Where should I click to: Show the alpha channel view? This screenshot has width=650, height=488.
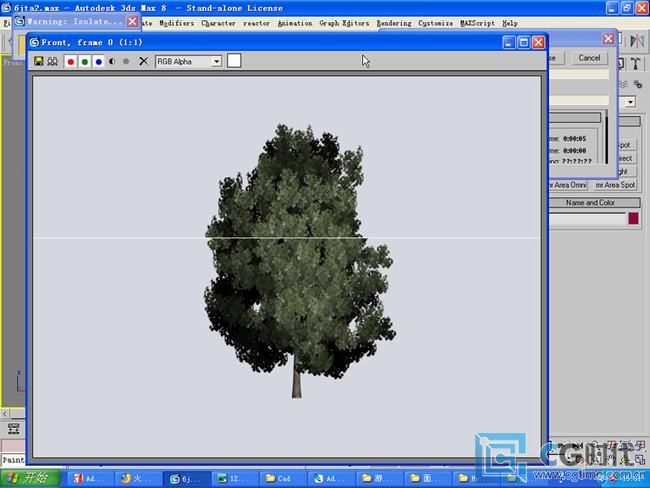pos(112,61)
